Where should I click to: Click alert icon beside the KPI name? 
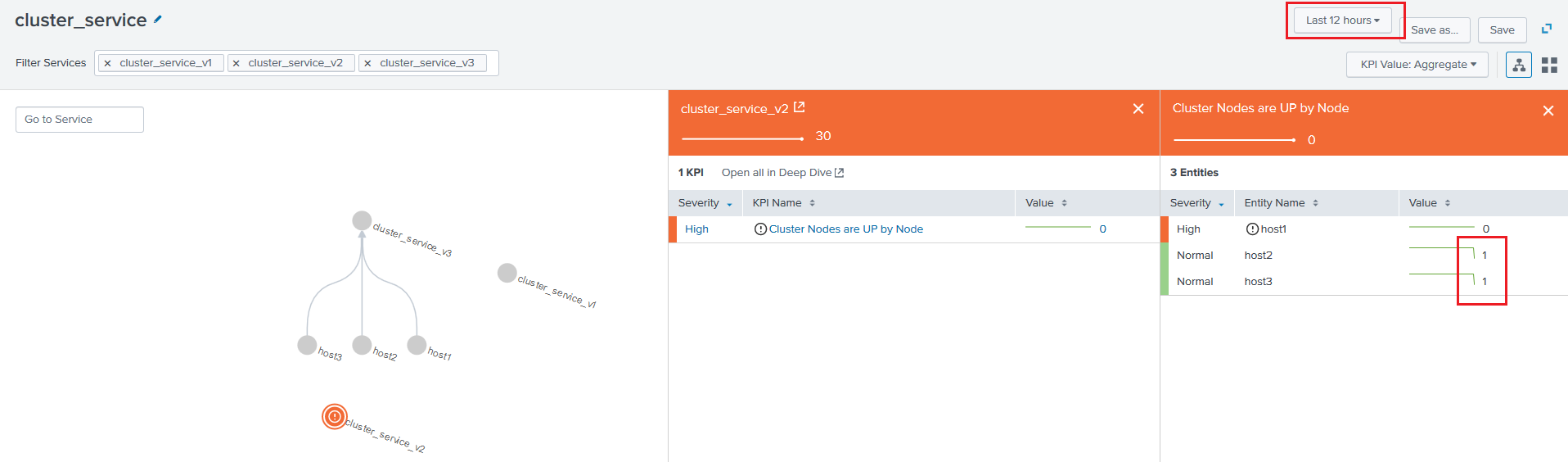click(x=760, y=229)
